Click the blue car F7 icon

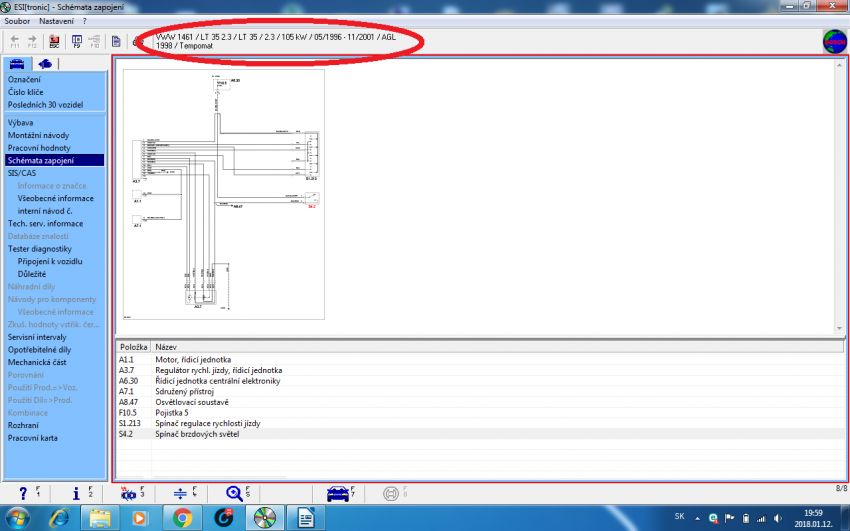(338, 493)
